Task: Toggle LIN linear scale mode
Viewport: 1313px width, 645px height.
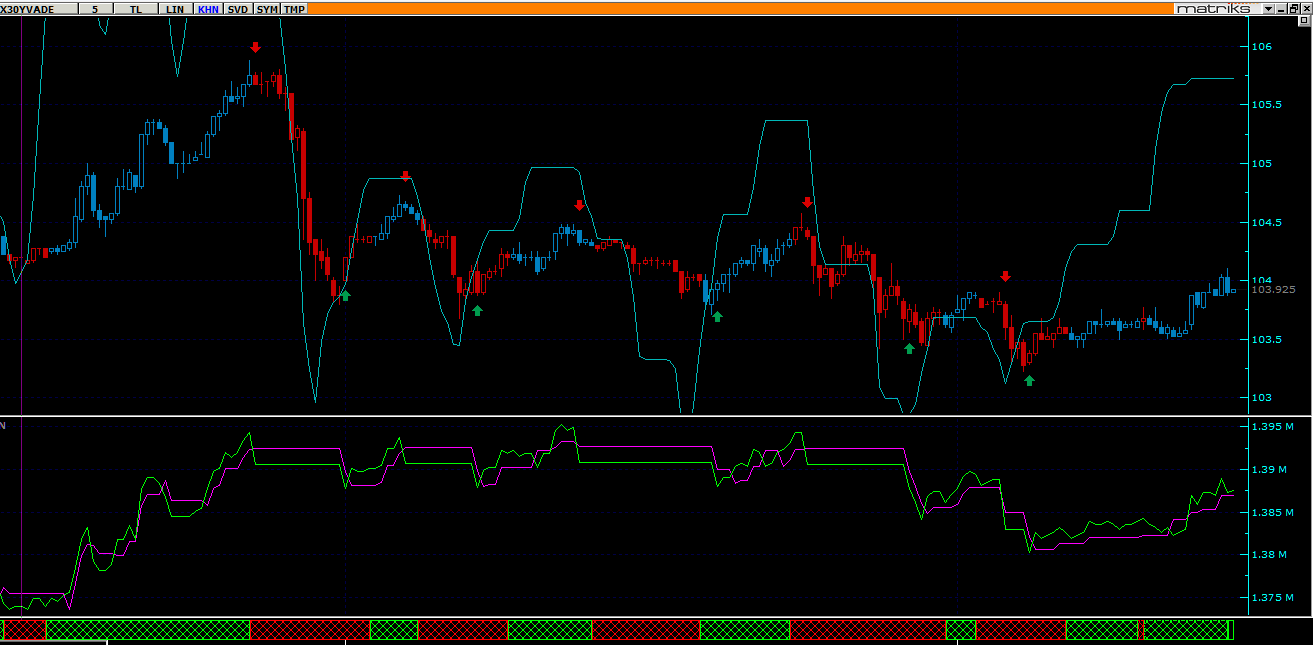Action: [175, 8]
